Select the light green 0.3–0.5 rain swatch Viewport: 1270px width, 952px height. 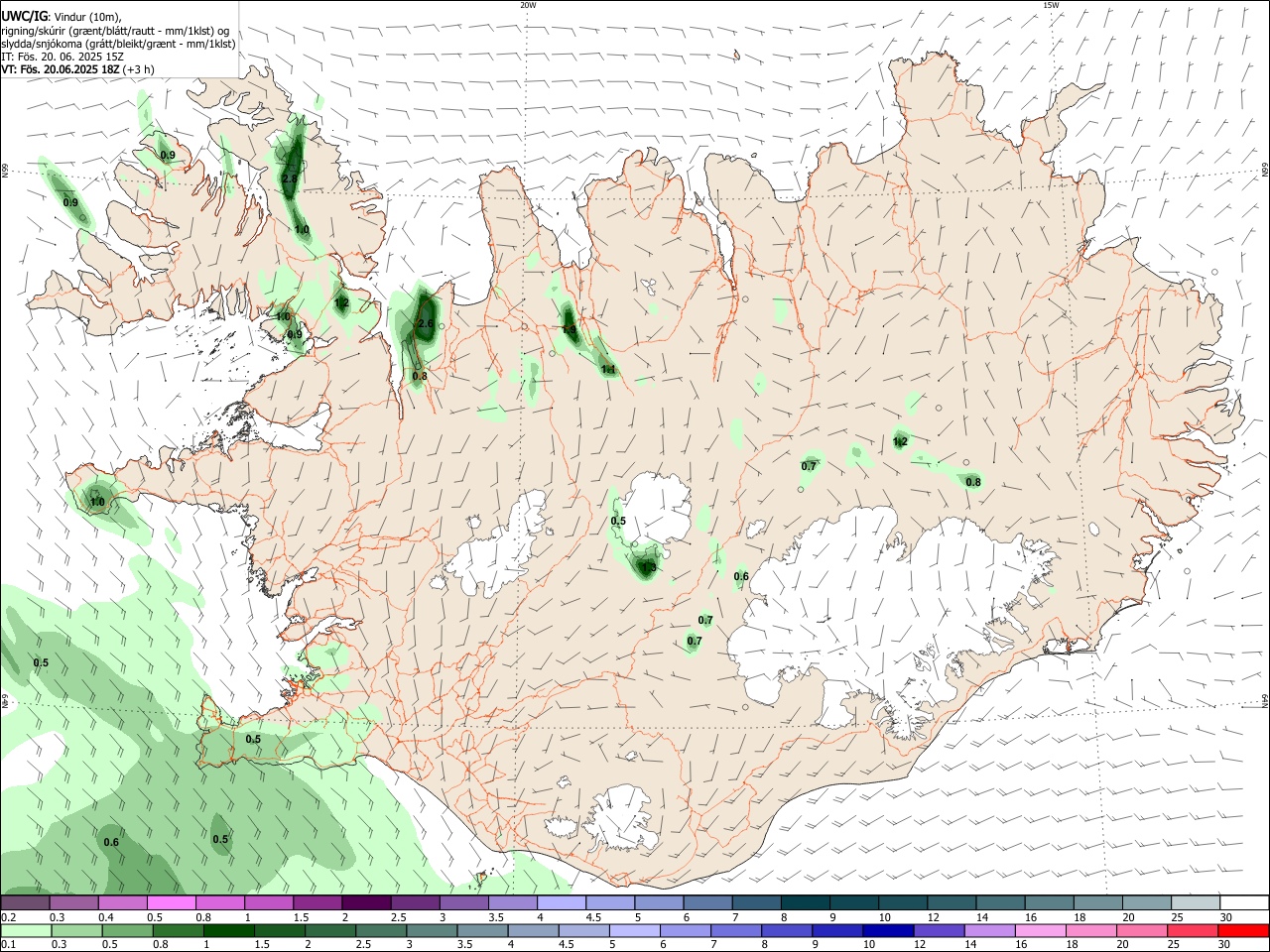pyautogui.click(x=75, y=930)
